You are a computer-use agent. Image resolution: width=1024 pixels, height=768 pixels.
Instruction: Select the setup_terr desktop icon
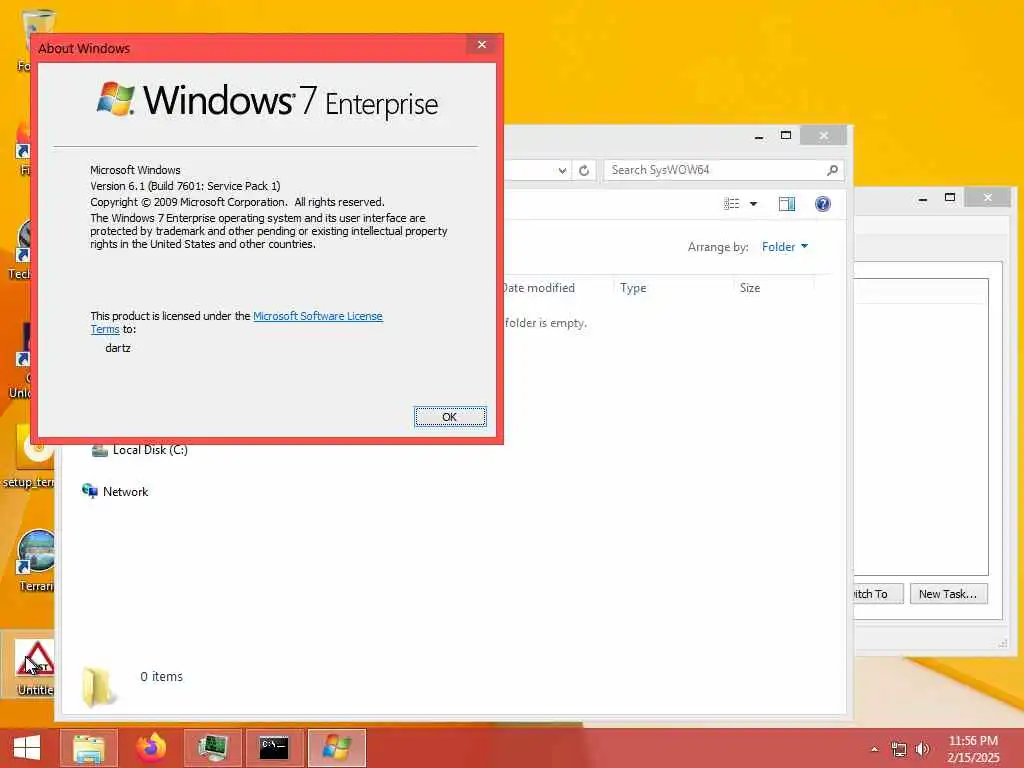click(31, 457)
